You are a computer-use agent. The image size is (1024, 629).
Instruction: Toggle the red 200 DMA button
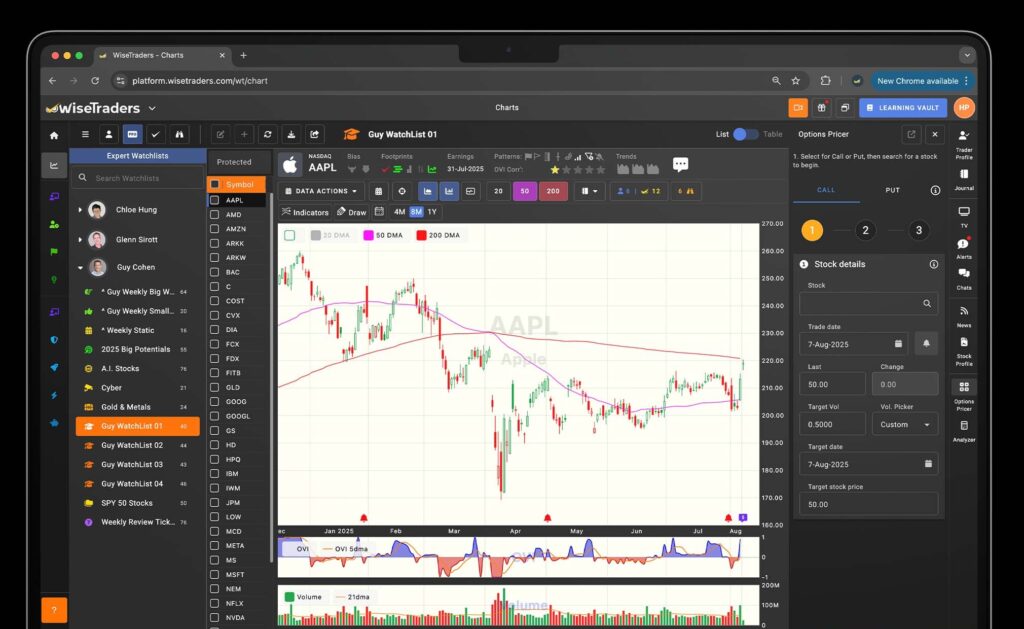[552, 191]
